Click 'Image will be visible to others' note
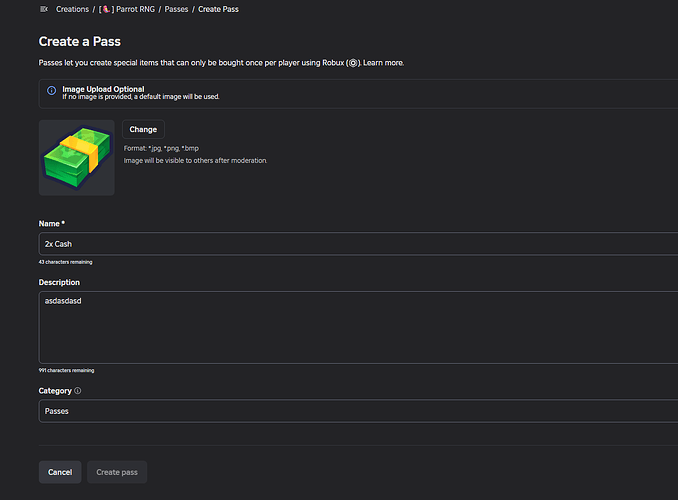The width and height of the screenshot is (678, 500). click(x=195, y=160)
